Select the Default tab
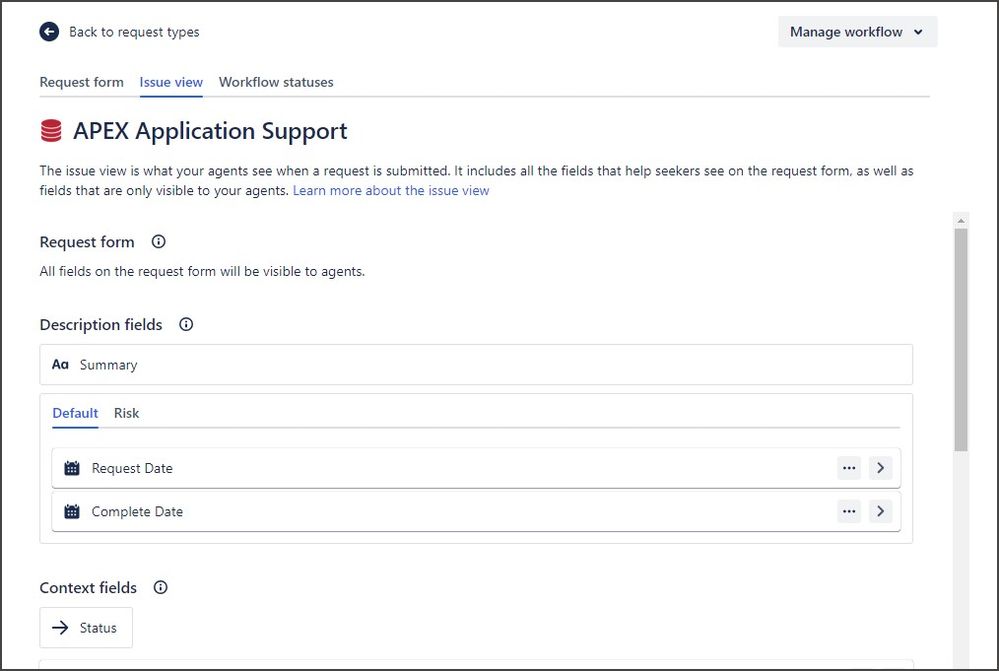Screen dimensions: 999x671 point(75,413)
